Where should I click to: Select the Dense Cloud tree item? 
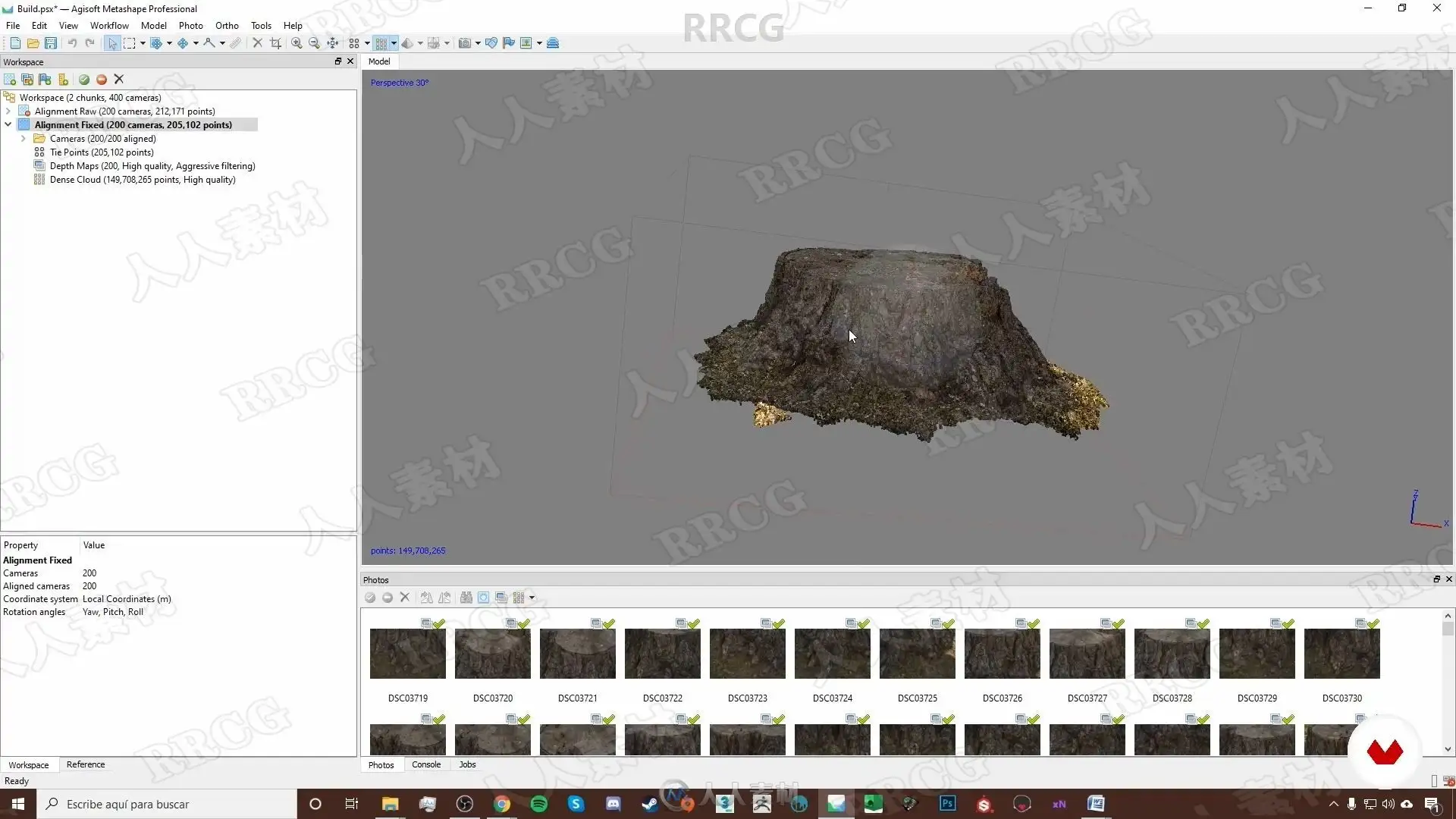pyautogui.click(x=143, y=180)
